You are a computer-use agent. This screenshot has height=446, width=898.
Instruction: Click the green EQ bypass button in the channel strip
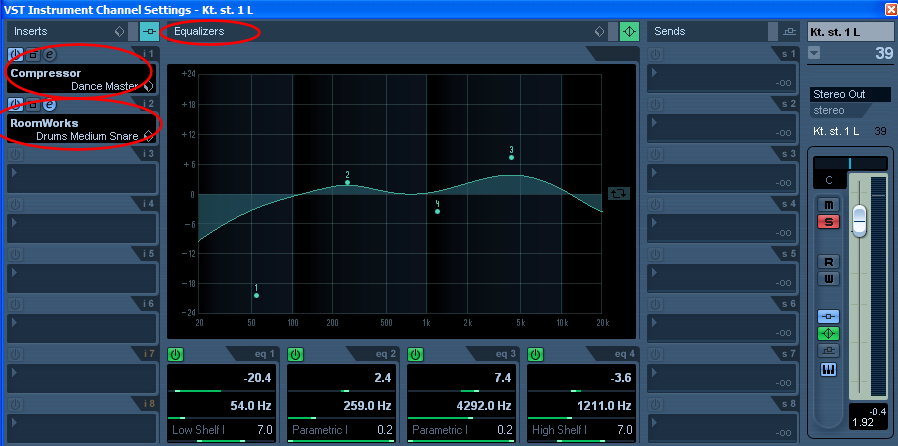[828, 334]
